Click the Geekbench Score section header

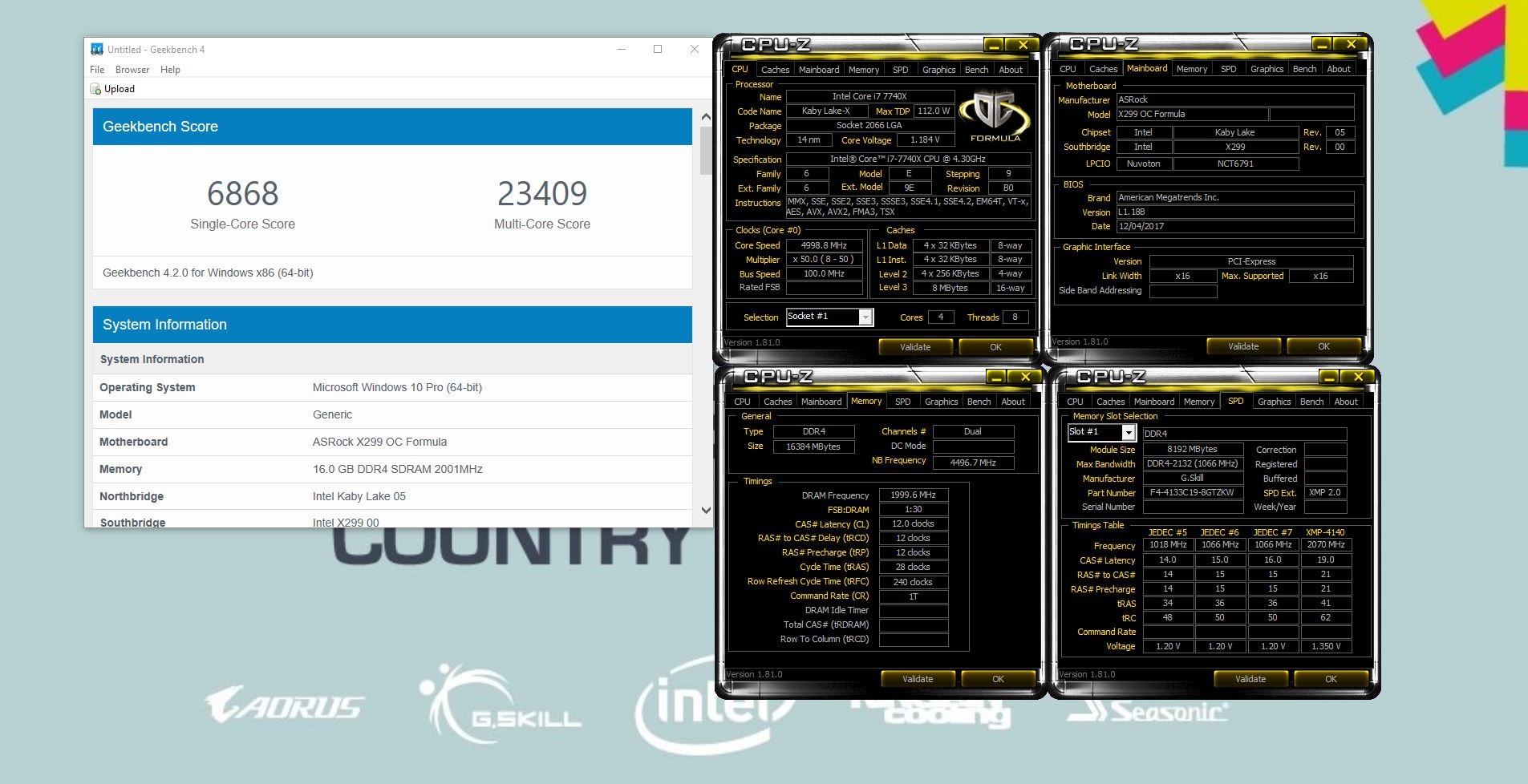pyautogui.click(x=392, y=127)
